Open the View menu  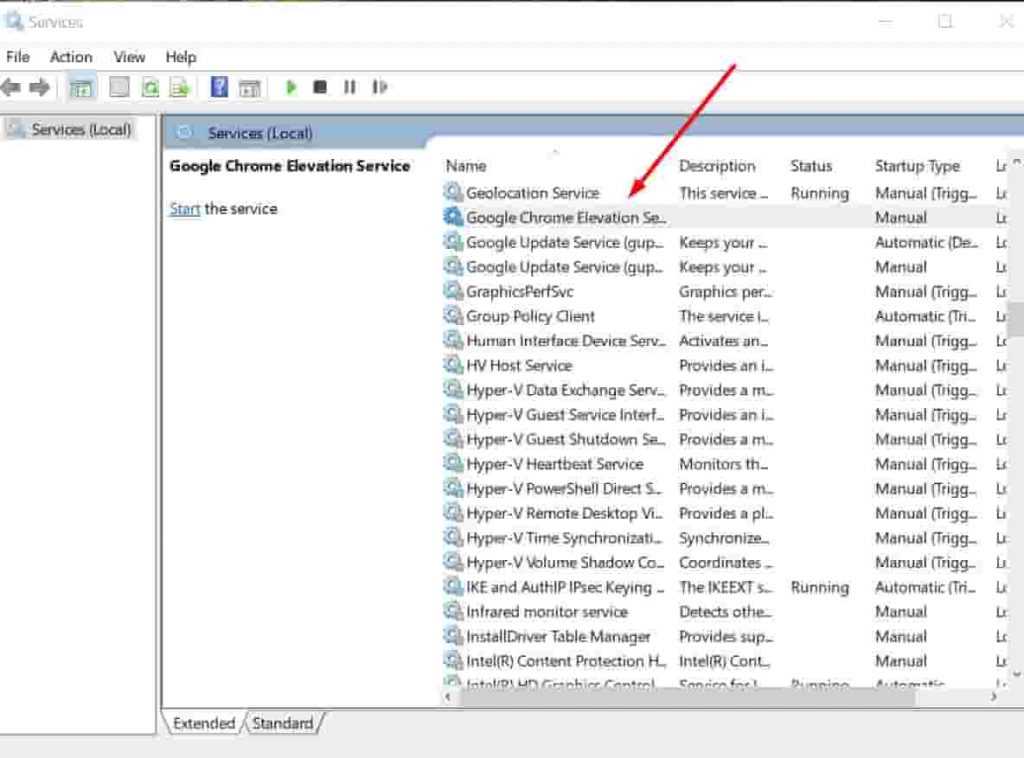pyautogui.click(x=129, y=57)
